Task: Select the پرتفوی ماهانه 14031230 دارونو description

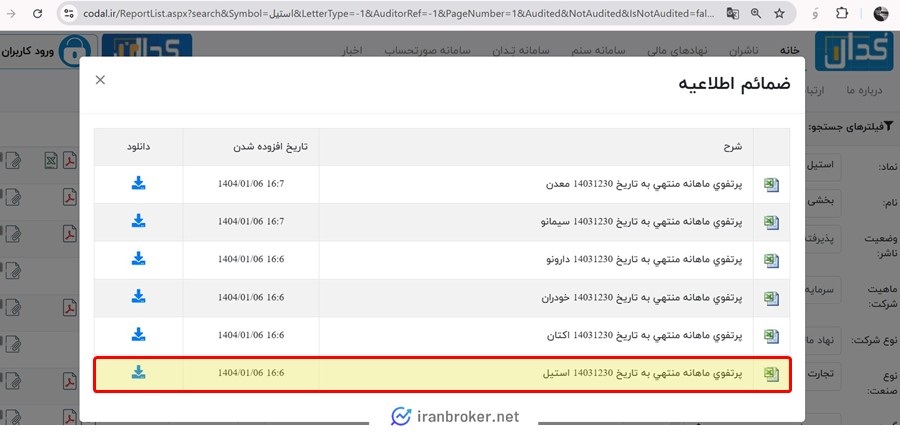Action: pyautogui.click(x=644, y=260)
